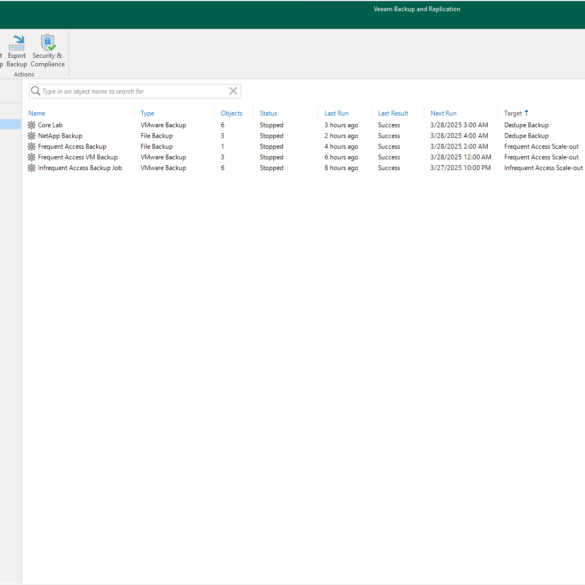Sort by the Next Run column header

[443, 113]
